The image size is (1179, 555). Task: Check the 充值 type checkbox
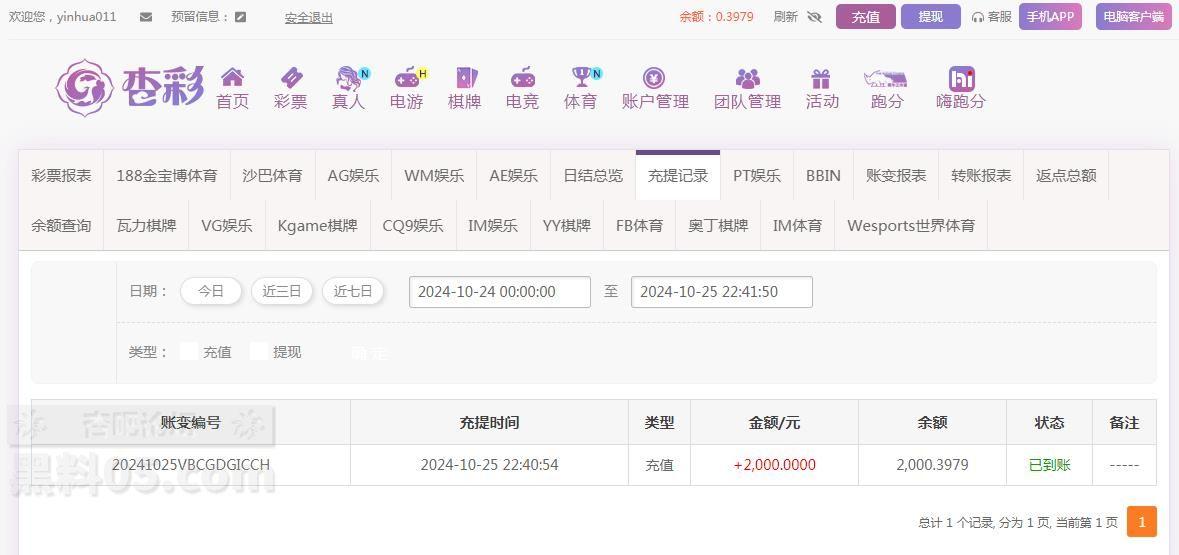pos(189,351)
